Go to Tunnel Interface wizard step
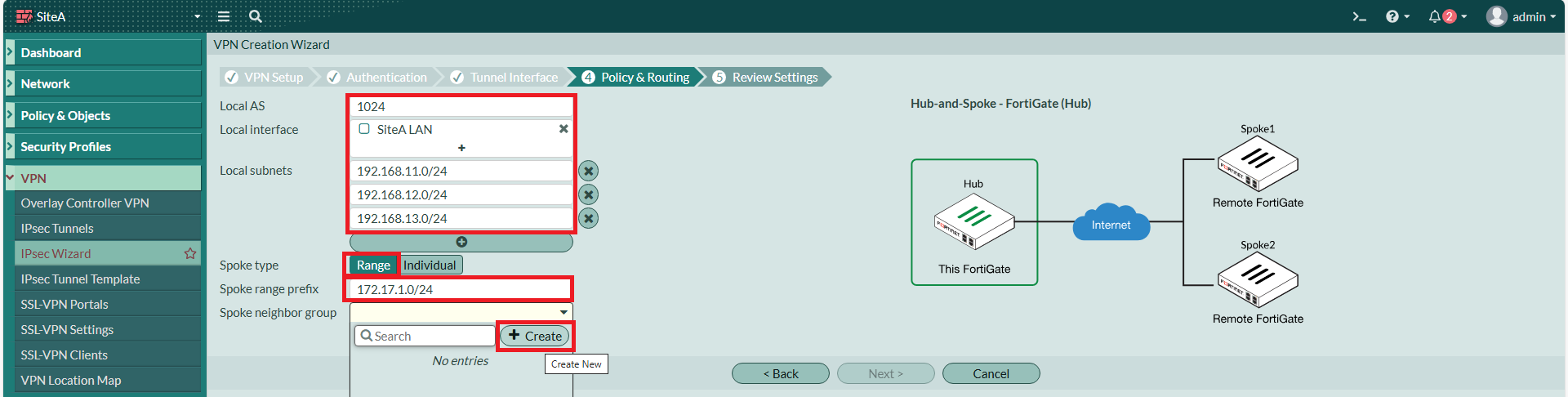The width and height of the screenshot is (1568, 397). tap(506, 77)
